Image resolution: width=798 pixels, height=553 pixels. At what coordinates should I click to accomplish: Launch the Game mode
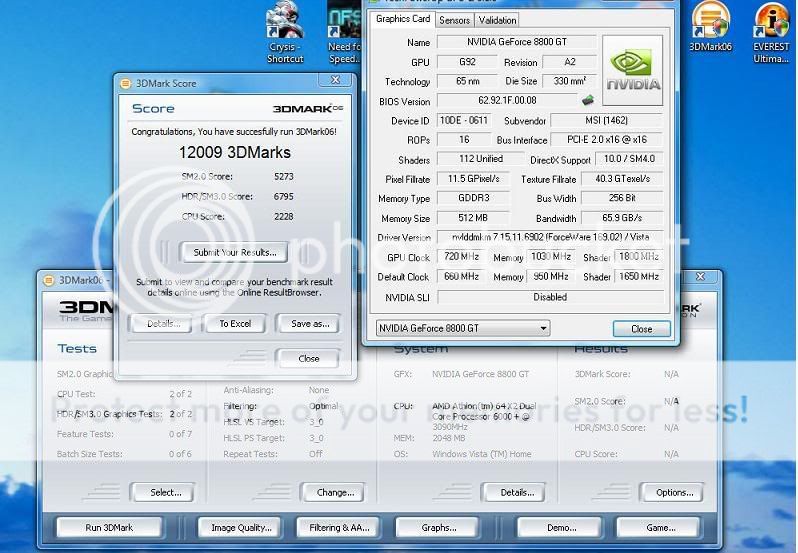point(660,528)
